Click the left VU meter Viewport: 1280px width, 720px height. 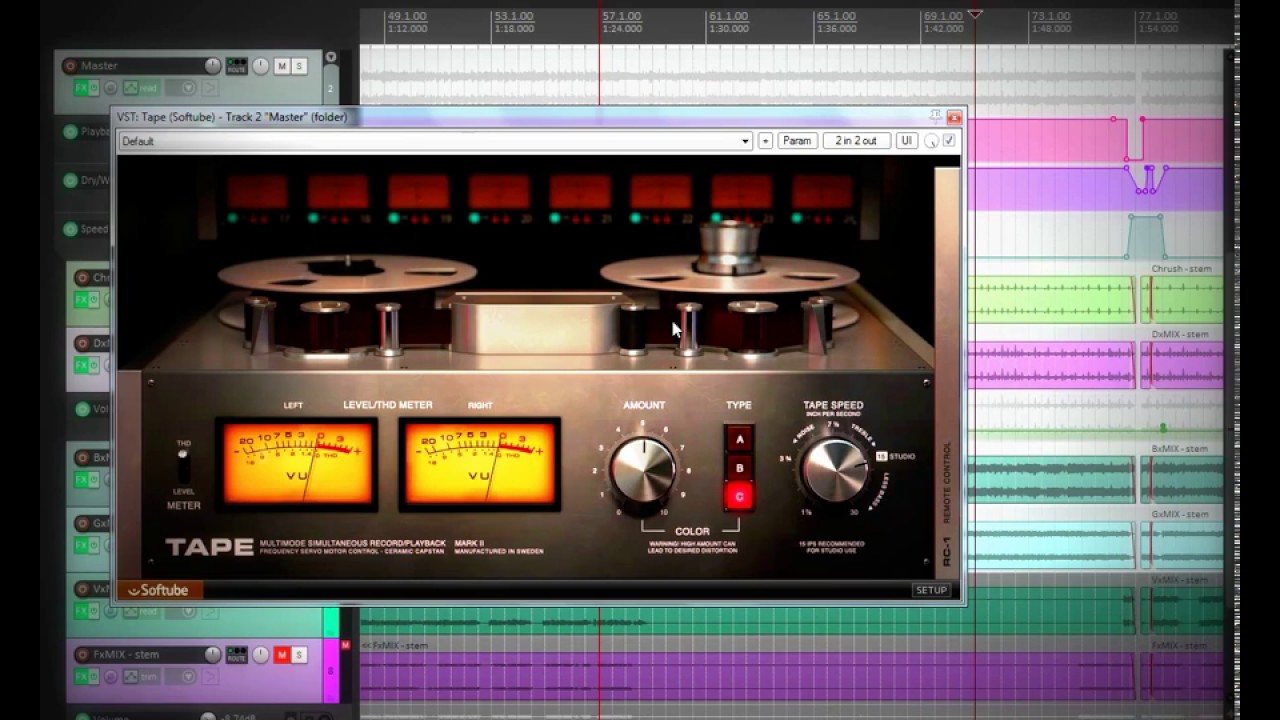297,464
